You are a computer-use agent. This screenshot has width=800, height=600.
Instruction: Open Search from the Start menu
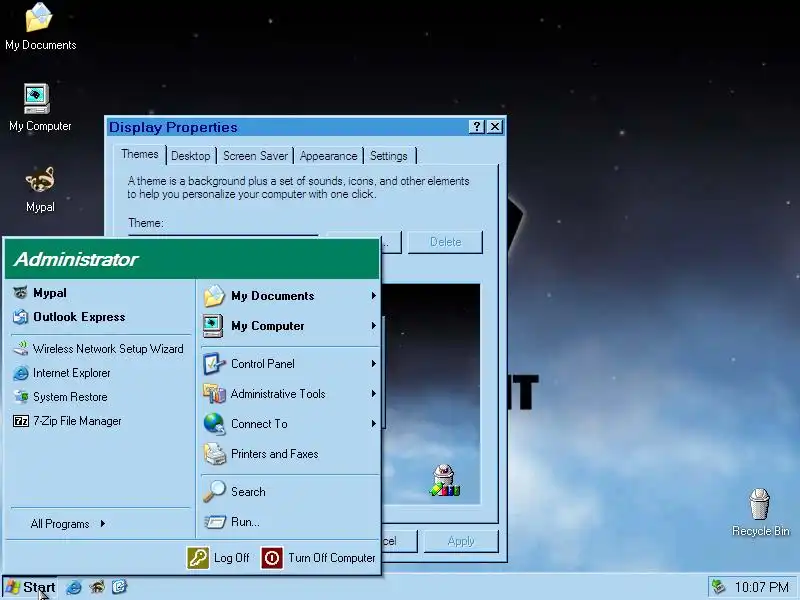pos(289,492)
